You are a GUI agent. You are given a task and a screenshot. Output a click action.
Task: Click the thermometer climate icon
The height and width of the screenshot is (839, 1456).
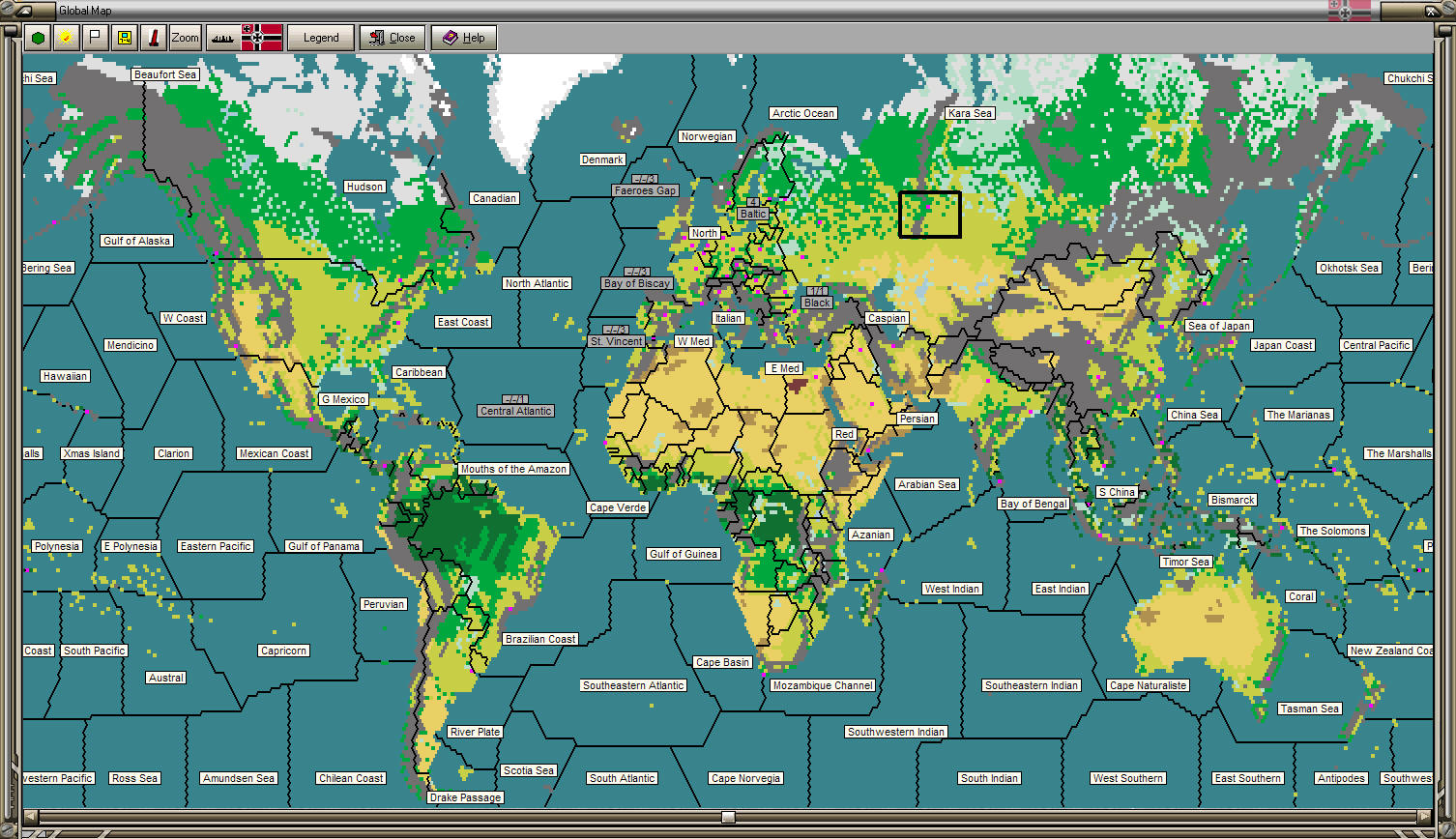tap(155, 38)
